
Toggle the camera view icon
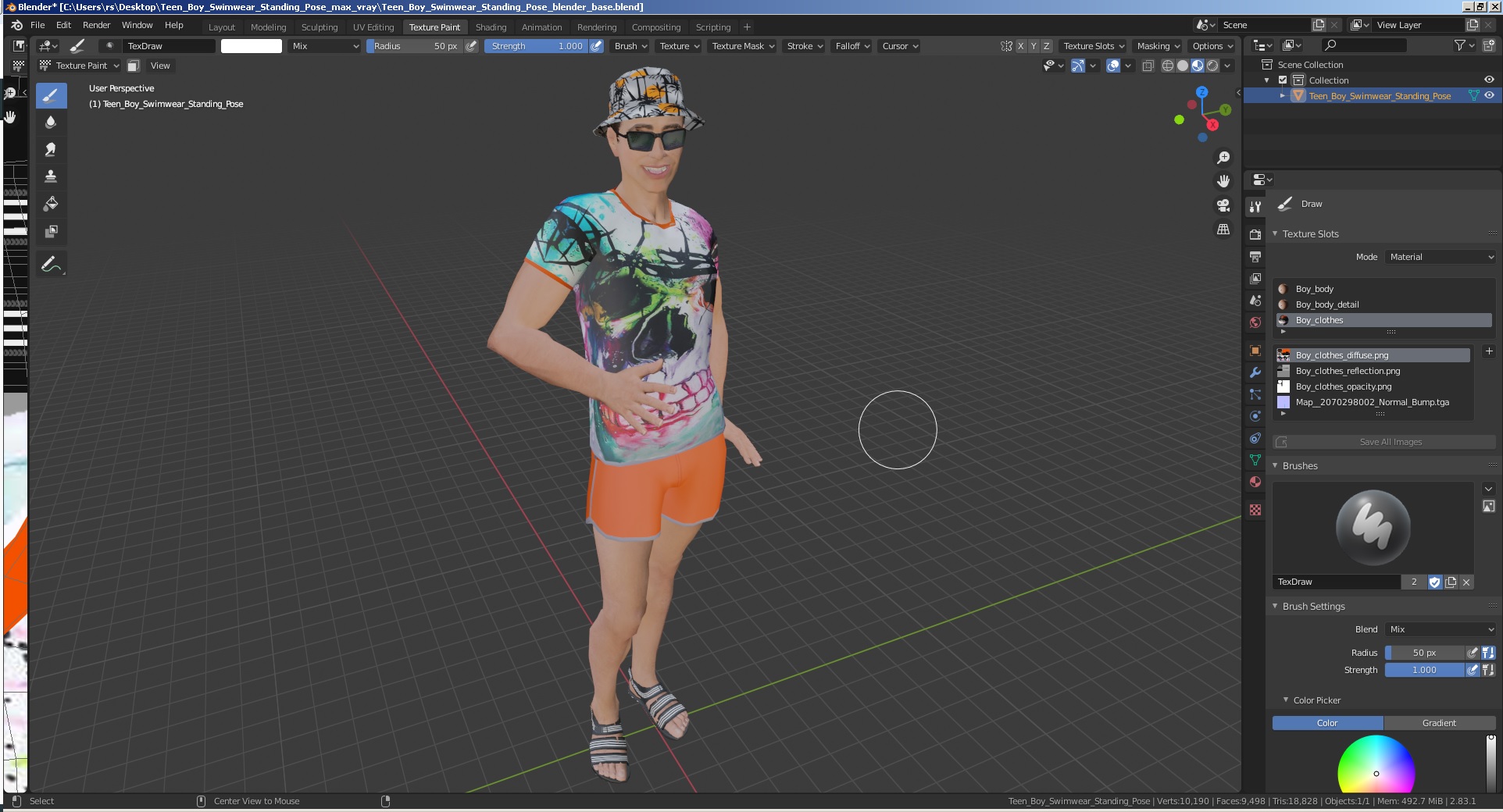(1223, 205)
